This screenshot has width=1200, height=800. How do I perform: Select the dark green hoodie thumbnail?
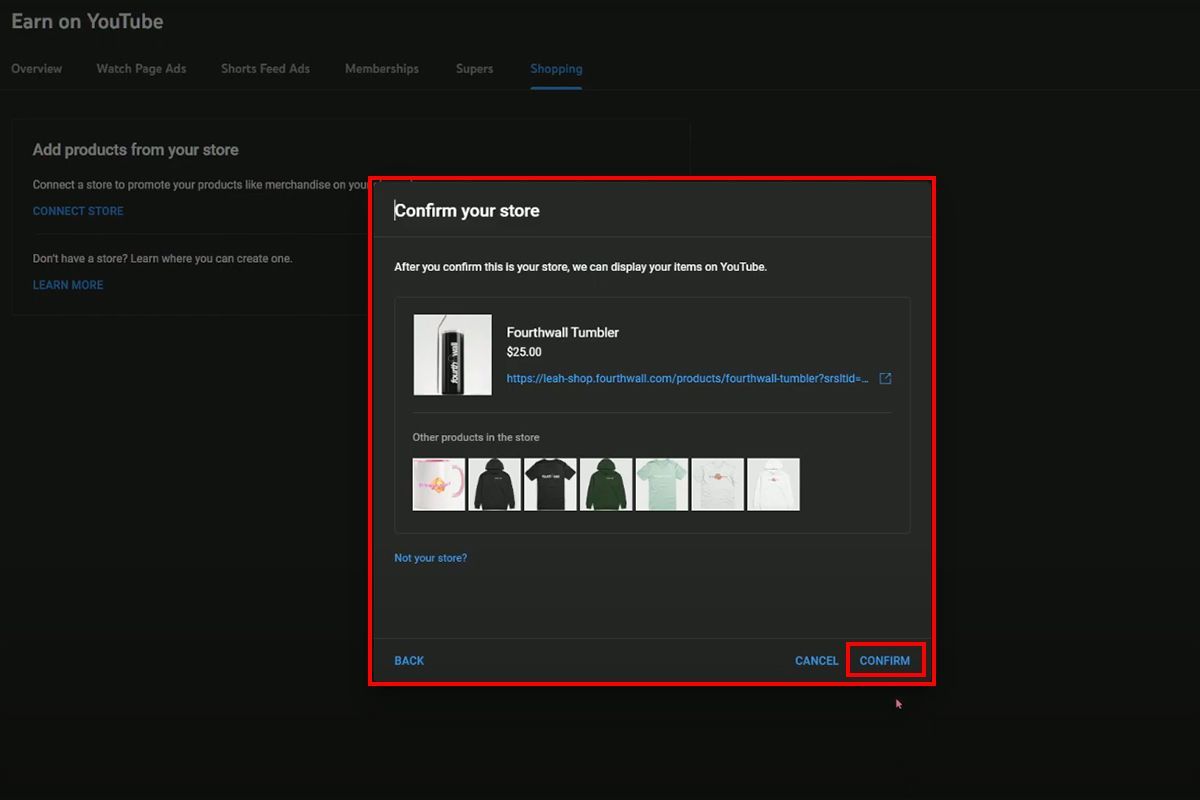[x=606, y=484]
